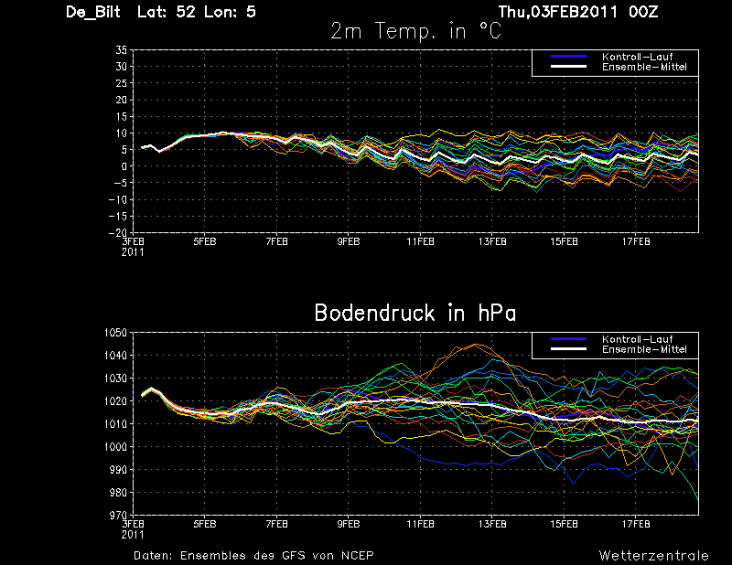Screen dimensions: 732x565
Task: Click blue Kontroll-Lauf line swatch in pressure legend
Action: click(569, 339)
